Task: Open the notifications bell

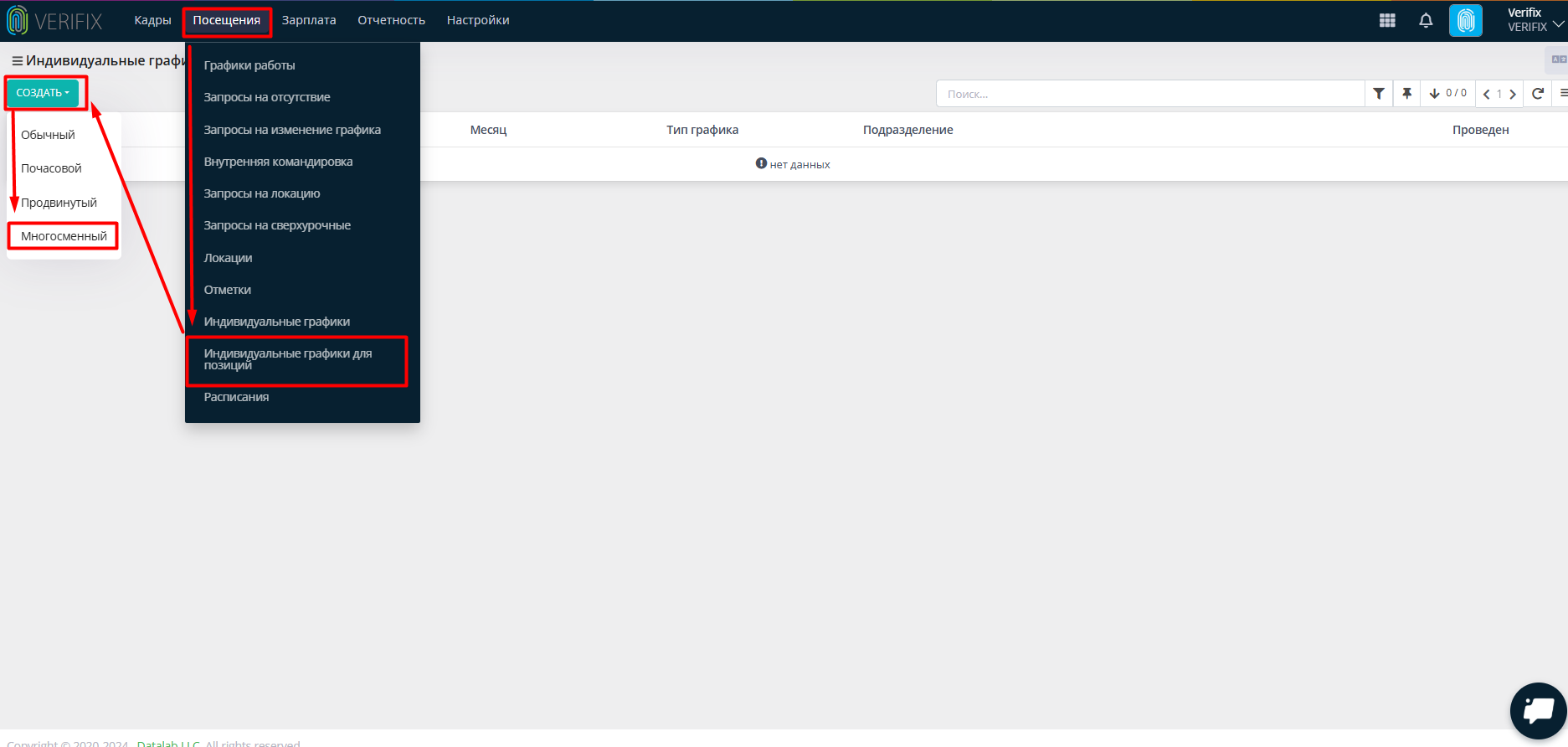Action: [x=1426, y=21]
